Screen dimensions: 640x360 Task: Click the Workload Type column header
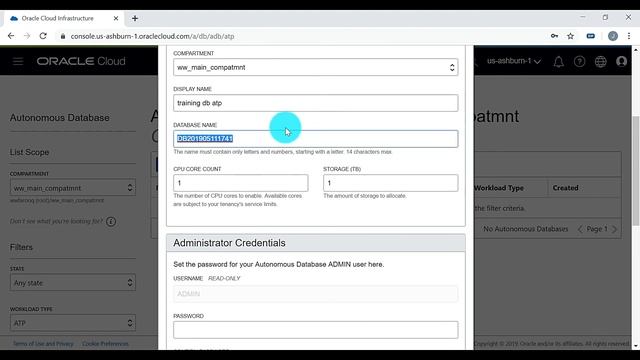point(499,188)
